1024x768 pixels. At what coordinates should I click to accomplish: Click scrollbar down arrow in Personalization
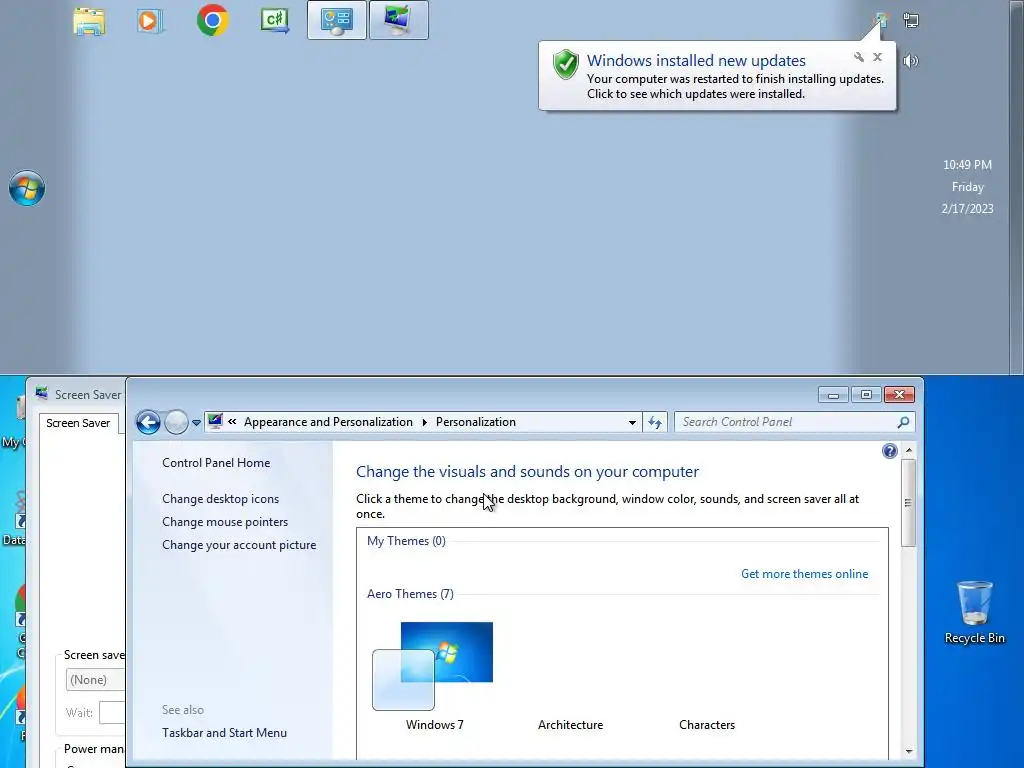908,751
